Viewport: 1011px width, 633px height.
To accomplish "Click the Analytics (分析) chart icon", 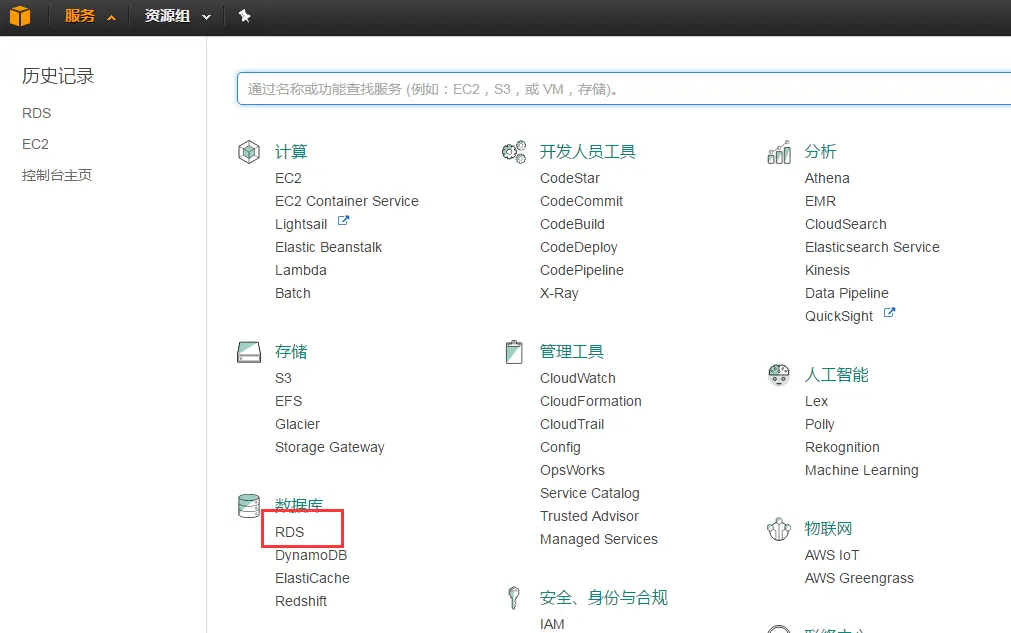I will (x=779, y=152).
